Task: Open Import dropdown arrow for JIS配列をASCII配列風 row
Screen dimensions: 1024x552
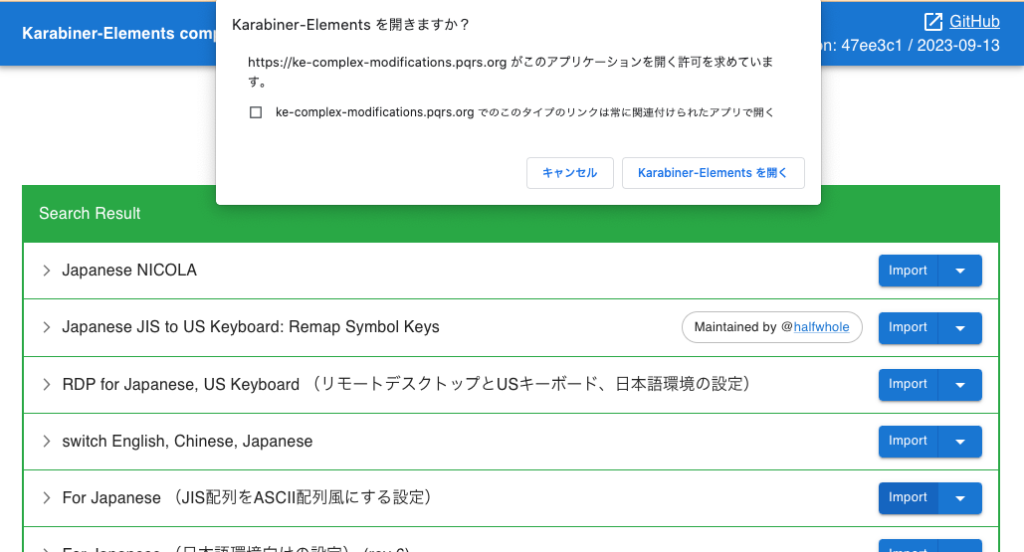Action: click(x=960, y=498)
